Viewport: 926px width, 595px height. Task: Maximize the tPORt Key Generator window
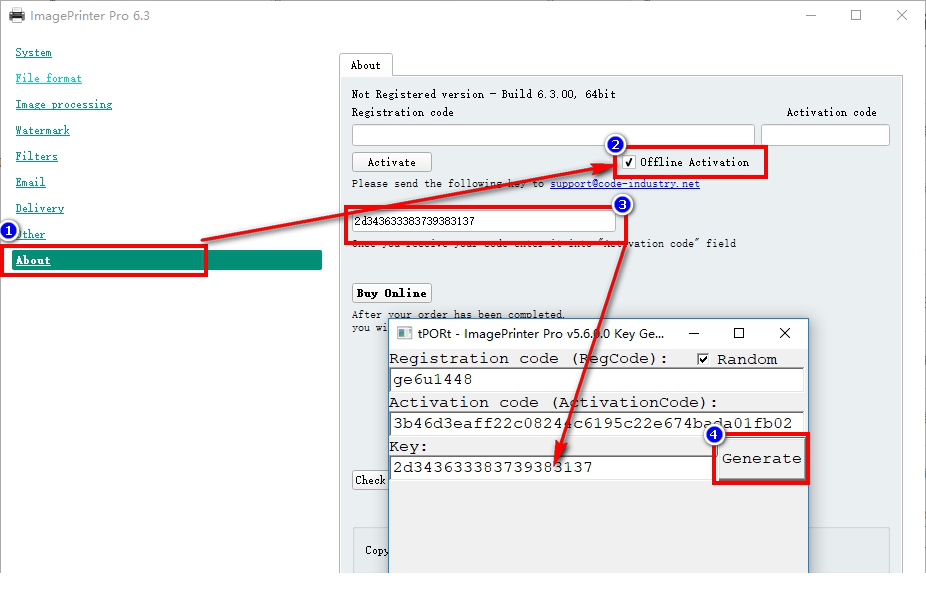739,334
